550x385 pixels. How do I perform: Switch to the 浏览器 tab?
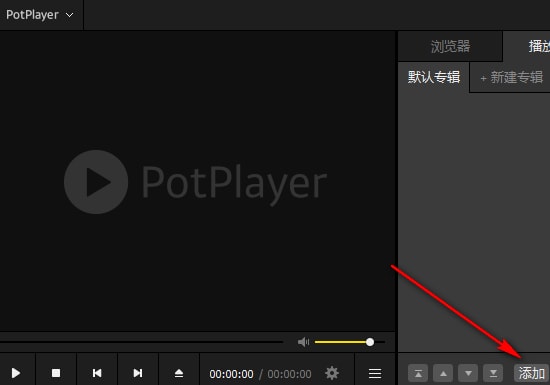pyautogui.click(x=450, y=46)
